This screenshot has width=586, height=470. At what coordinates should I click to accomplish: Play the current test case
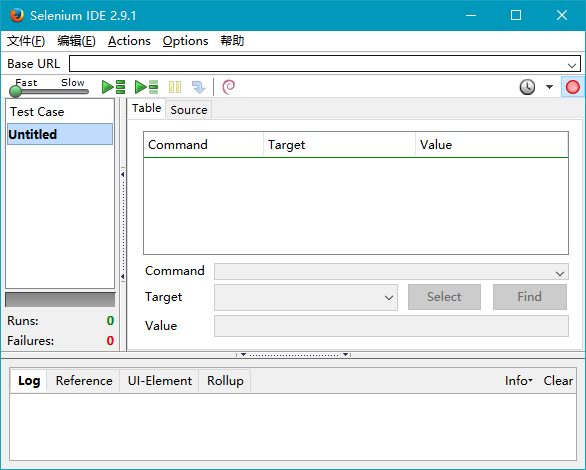(x=146, y=87)
